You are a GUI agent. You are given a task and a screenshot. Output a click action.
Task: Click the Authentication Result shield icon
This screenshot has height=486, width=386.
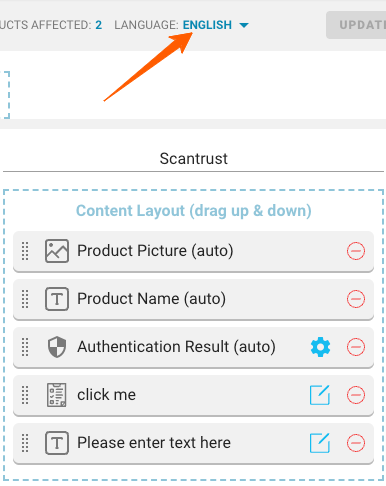[57, 347]
